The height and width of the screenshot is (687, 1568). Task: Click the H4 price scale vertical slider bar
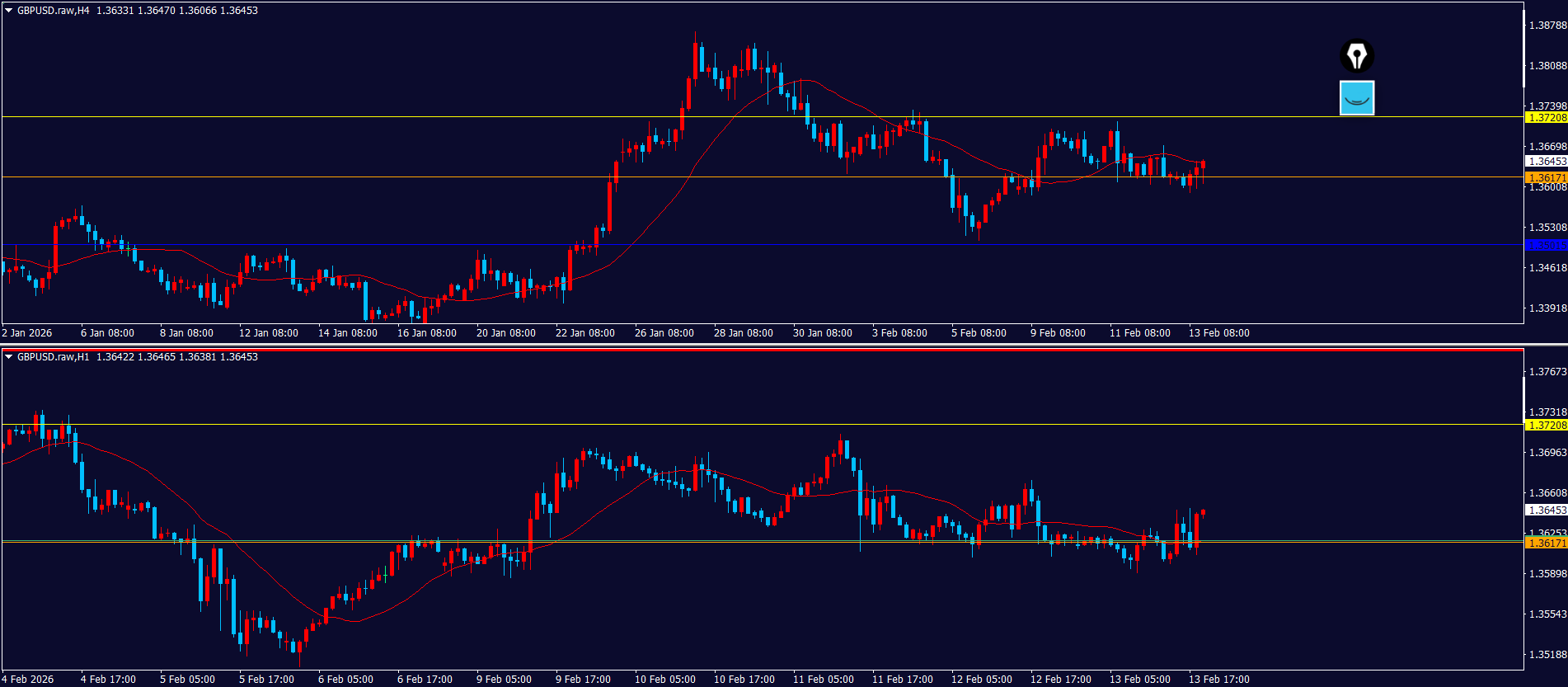1523,49
